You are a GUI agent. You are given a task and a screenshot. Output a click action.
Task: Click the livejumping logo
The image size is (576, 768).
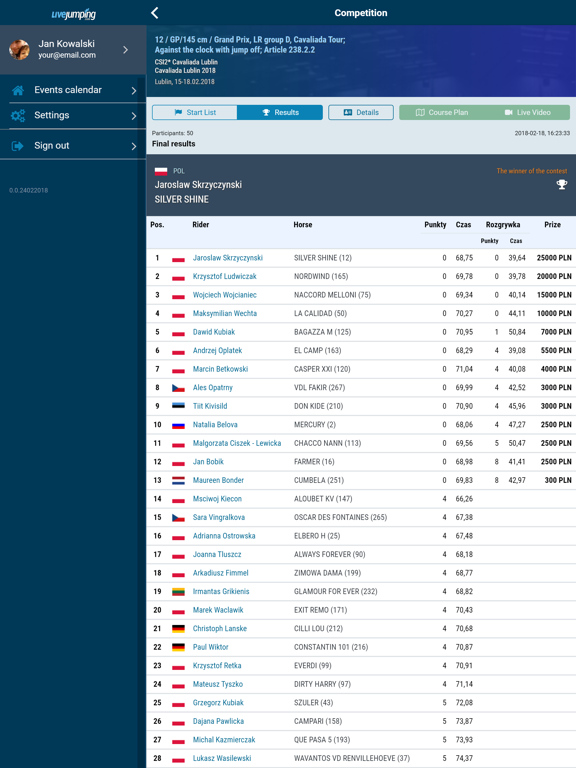(x=73, y=14)
